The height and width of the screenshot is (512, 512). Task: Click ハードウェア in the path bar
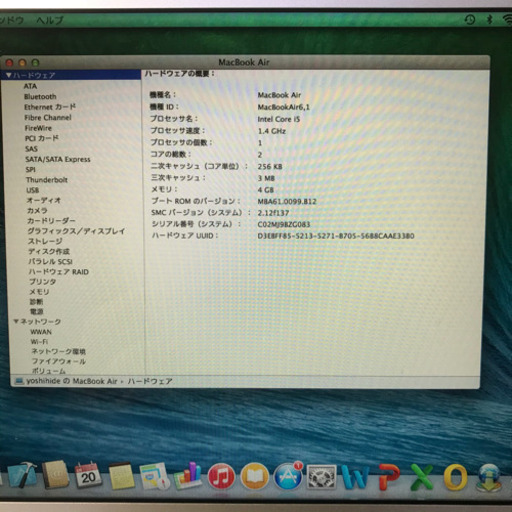[150, 381]
